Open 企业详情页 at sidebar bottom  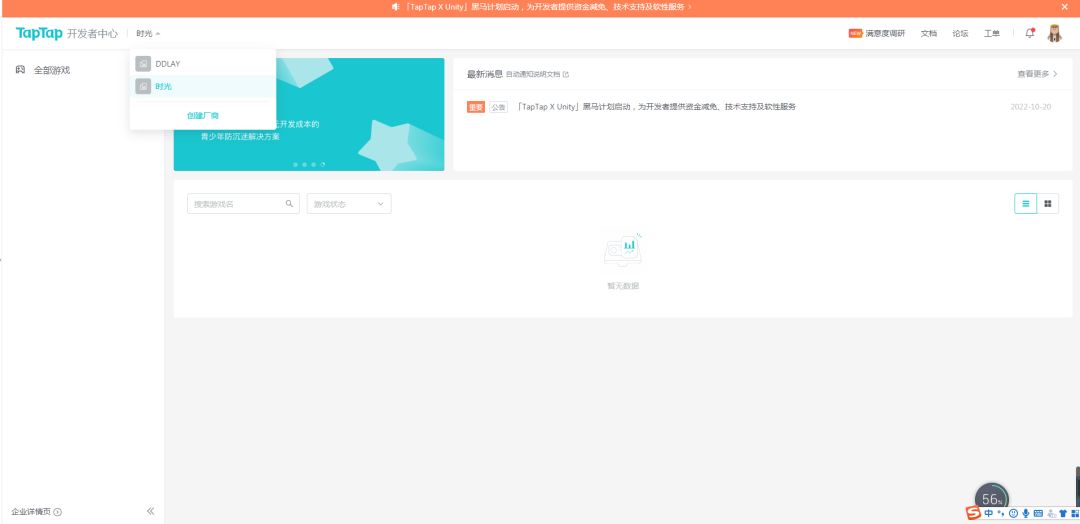(x=37, y=512)
